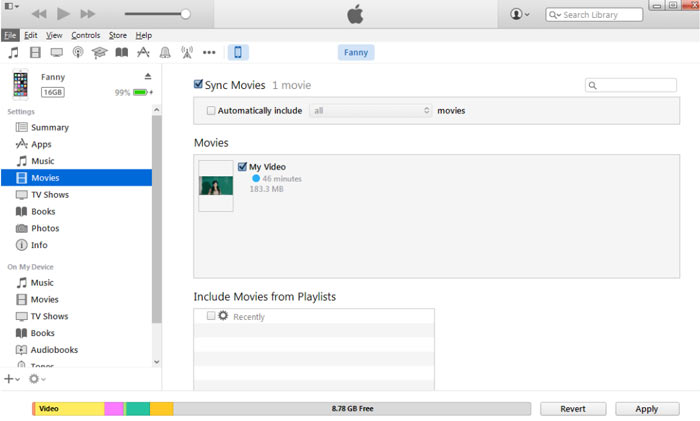This screenshot has height=421, width=700.
Task: Enable Automatically include movies checkbox
Action: click(211, 110)
